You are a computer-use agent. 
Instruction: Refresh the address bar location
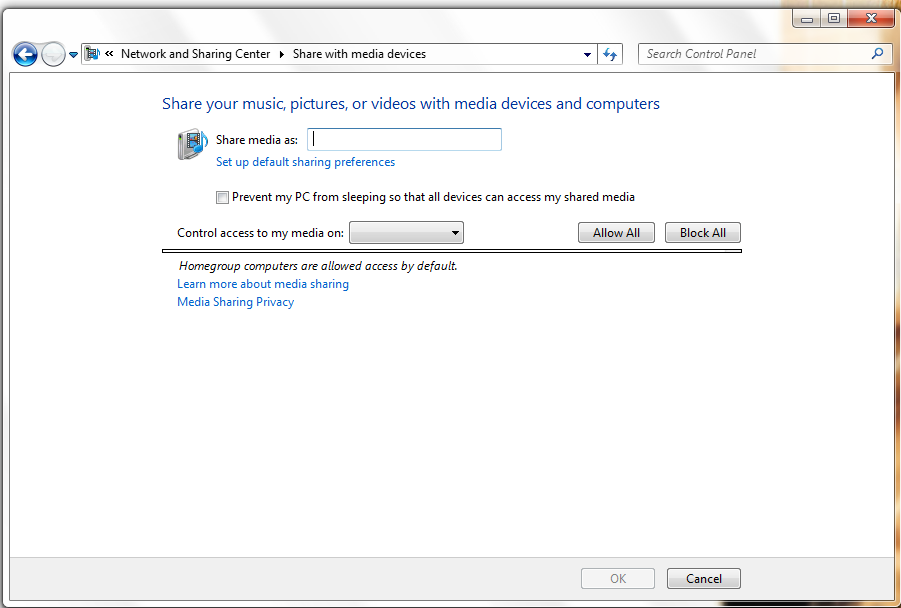(x=610, y=55)
